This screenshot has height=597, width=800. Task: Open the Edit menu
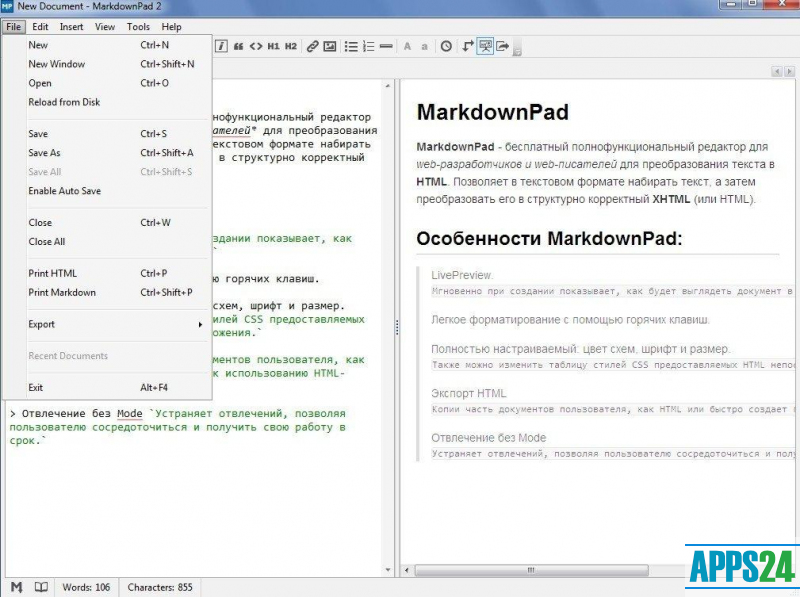click(40, 27)
